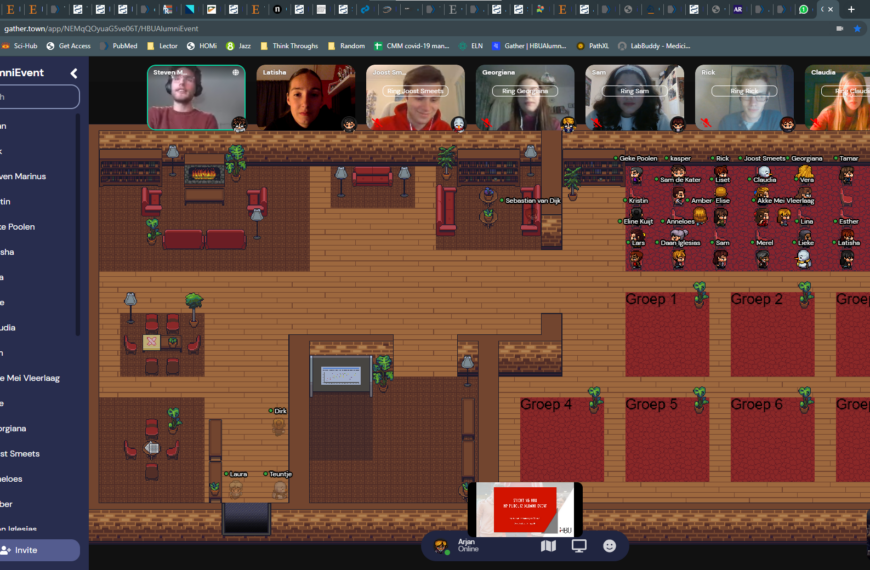
Task: Expand Steven M.'s video with the corner icon
Action: [x=236, y=73]
